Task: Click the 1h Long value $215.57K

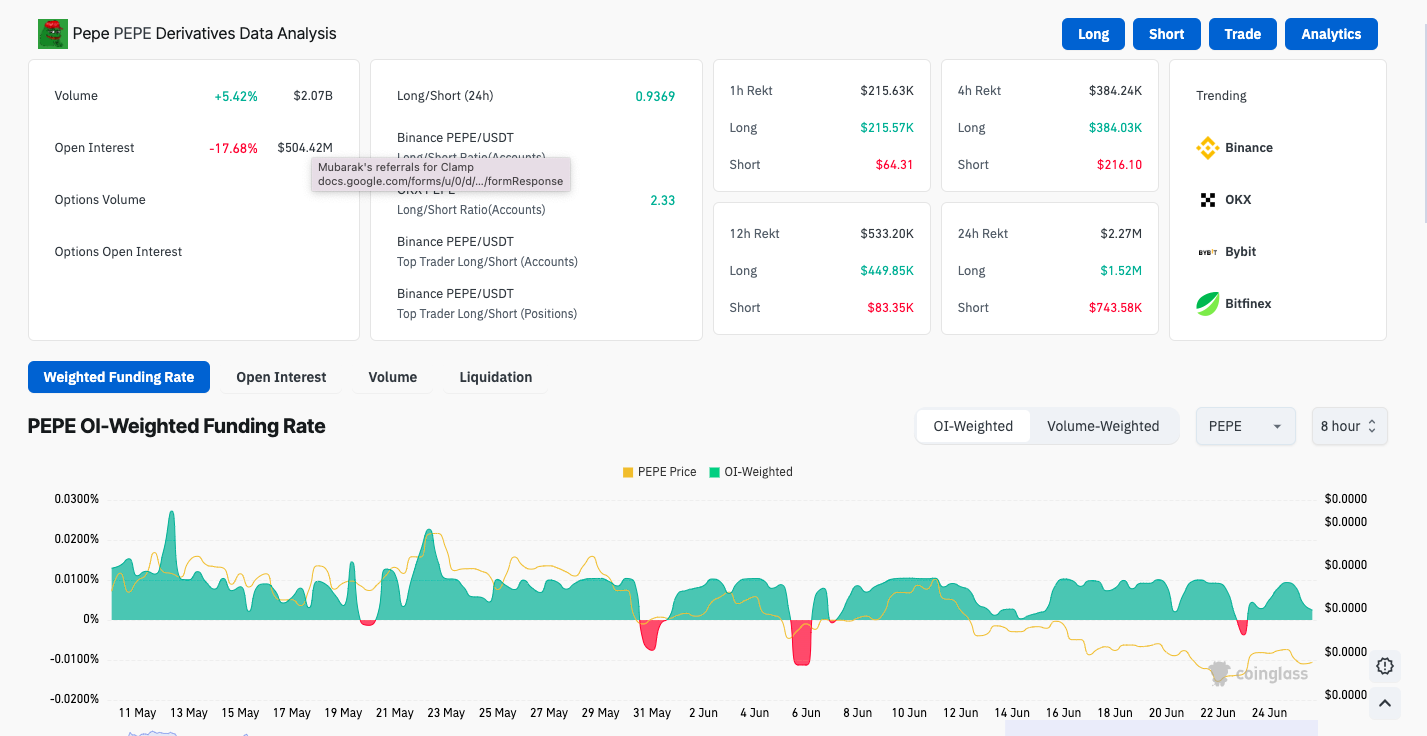Action: tap(887, 128)
